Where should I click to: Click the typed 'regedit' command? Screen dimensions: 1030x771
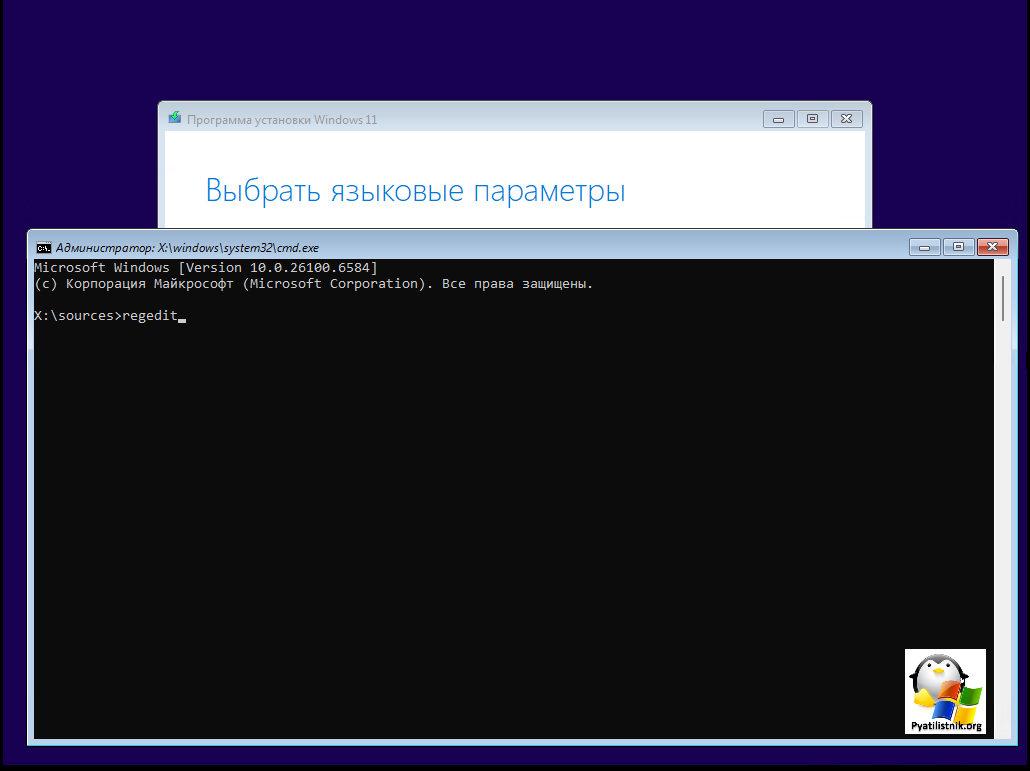(149, 316)
